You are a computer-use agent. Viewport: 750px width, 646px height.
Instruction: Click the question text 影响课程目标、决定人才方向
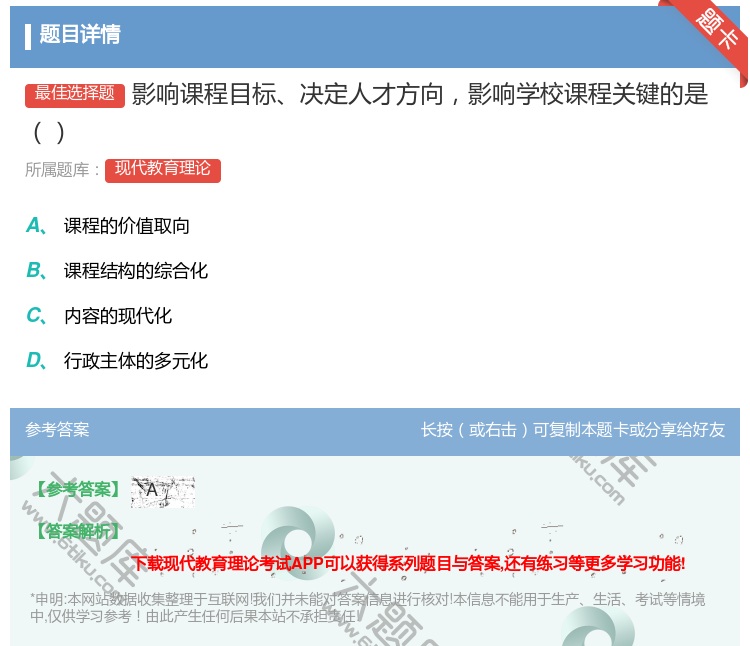coord(288,94)
